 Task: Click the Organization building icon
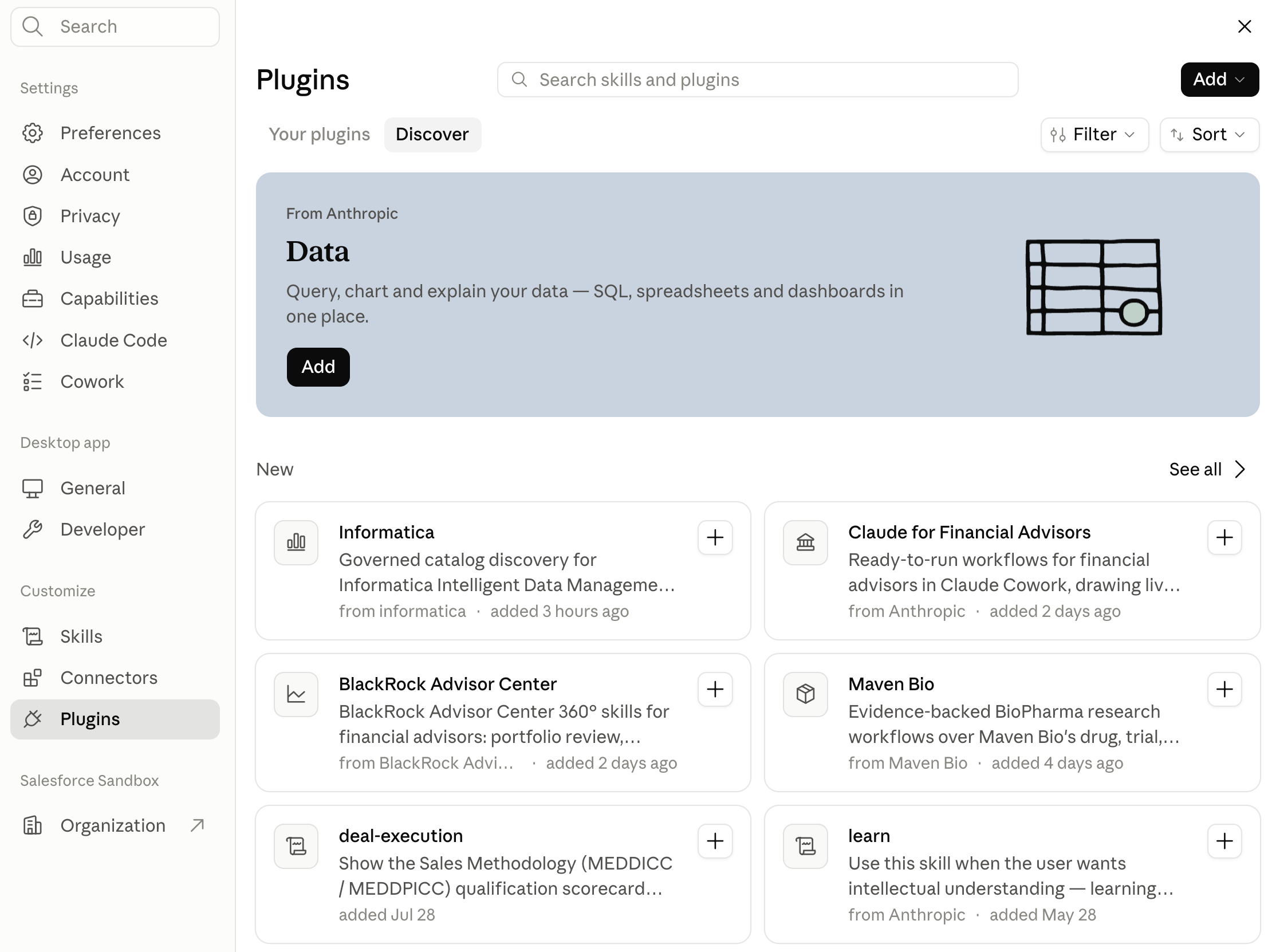point(33,825)
